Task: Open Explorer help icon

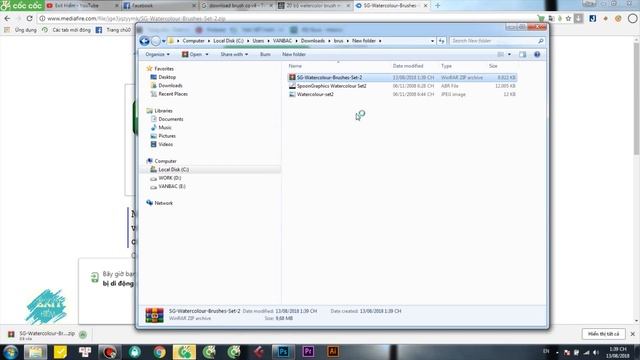Action: pyautogui.click(x=537, y=54)
